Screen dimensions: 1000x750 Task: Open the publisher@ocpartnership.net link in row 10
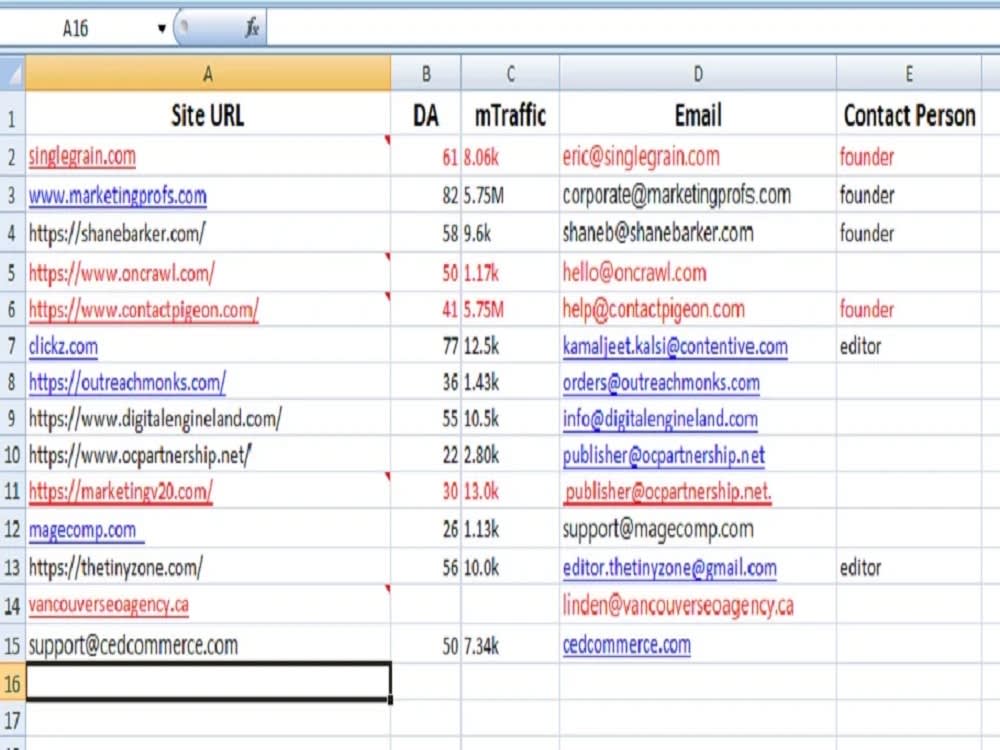tap(663, 455)
